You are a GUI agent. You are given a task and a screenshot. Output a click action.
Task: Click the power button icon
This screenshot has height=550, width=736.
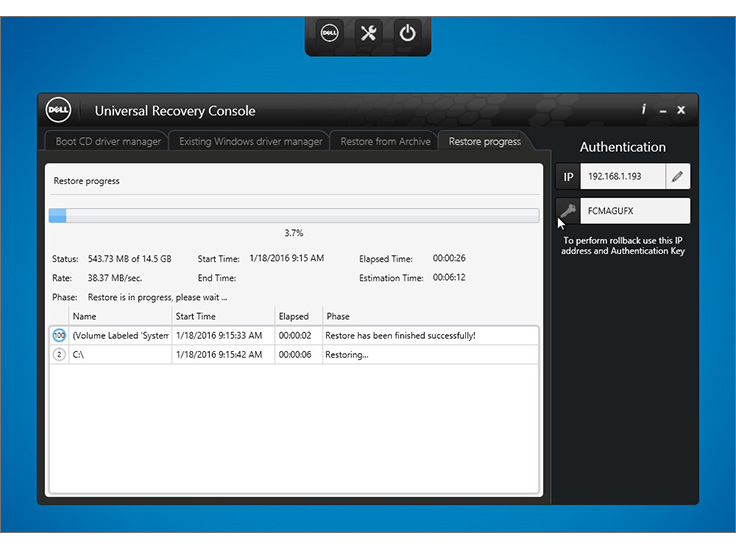(x=407, y=33)
